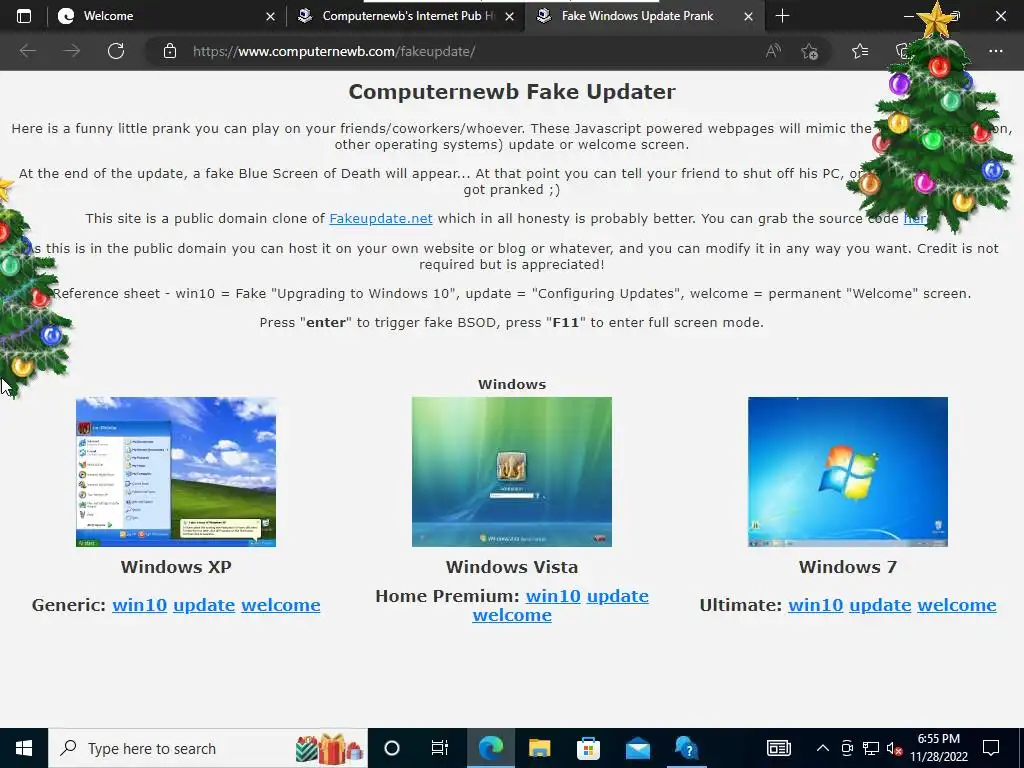
Task: Open the Fakeupdate.net link
Action: click(x=381, y=219)
